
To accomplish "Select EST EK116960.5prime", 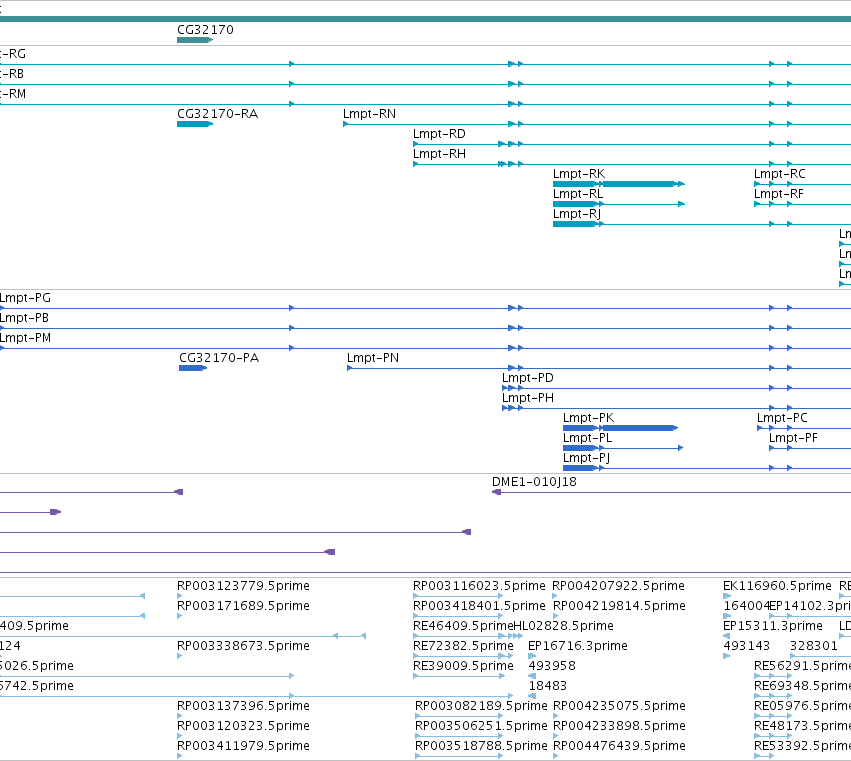I will coord(777,586).
